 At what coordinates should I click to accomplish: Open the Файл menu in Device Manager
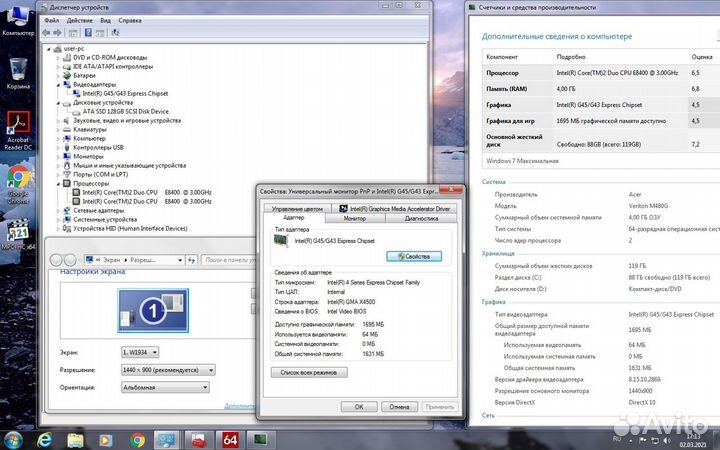pos(51,21)
